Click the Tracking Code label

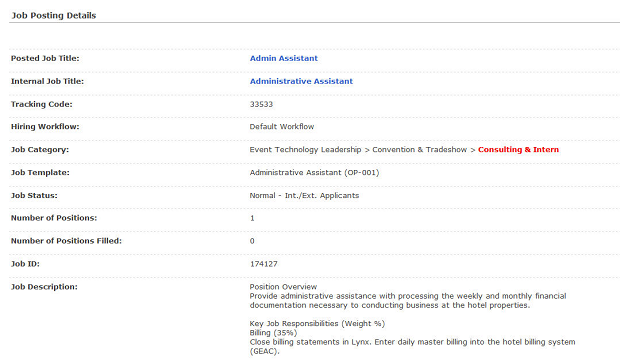point(42,104)
